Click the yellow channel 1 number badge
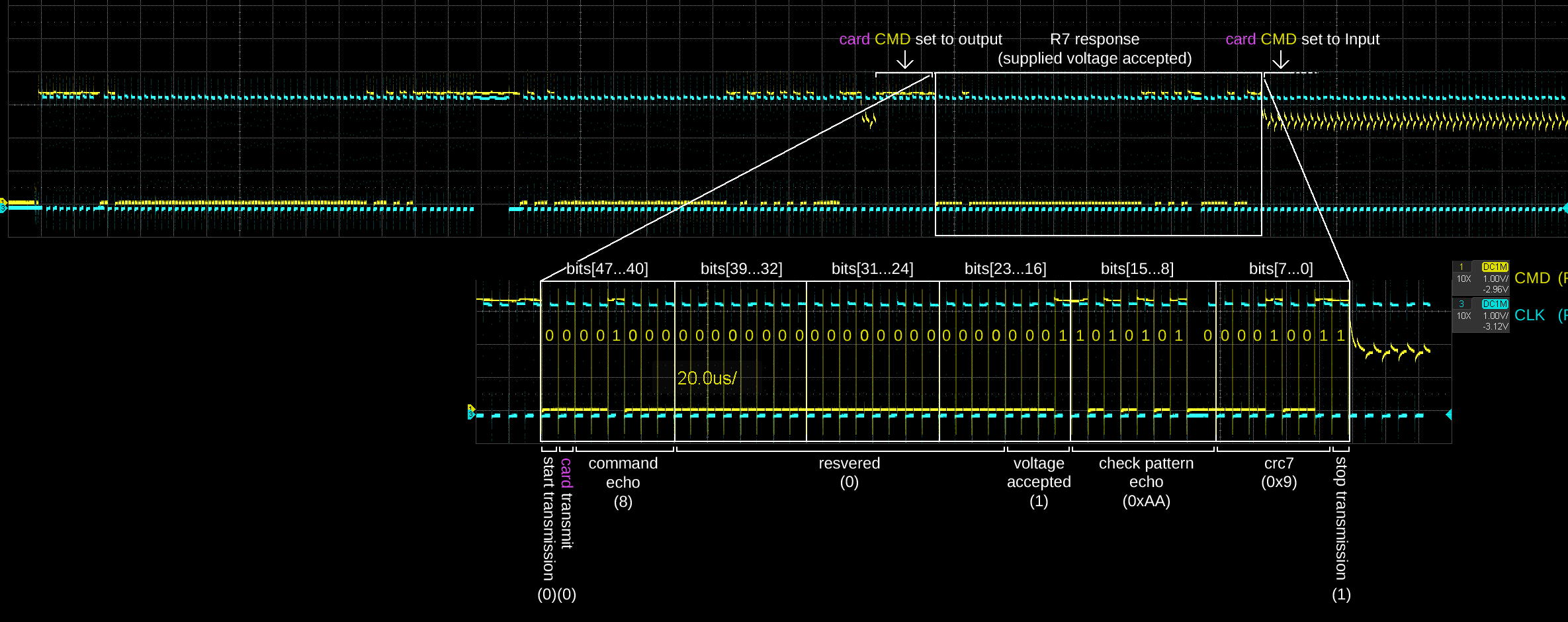The width and height of the screenshot is (1568, 622). pos(1461,267)
